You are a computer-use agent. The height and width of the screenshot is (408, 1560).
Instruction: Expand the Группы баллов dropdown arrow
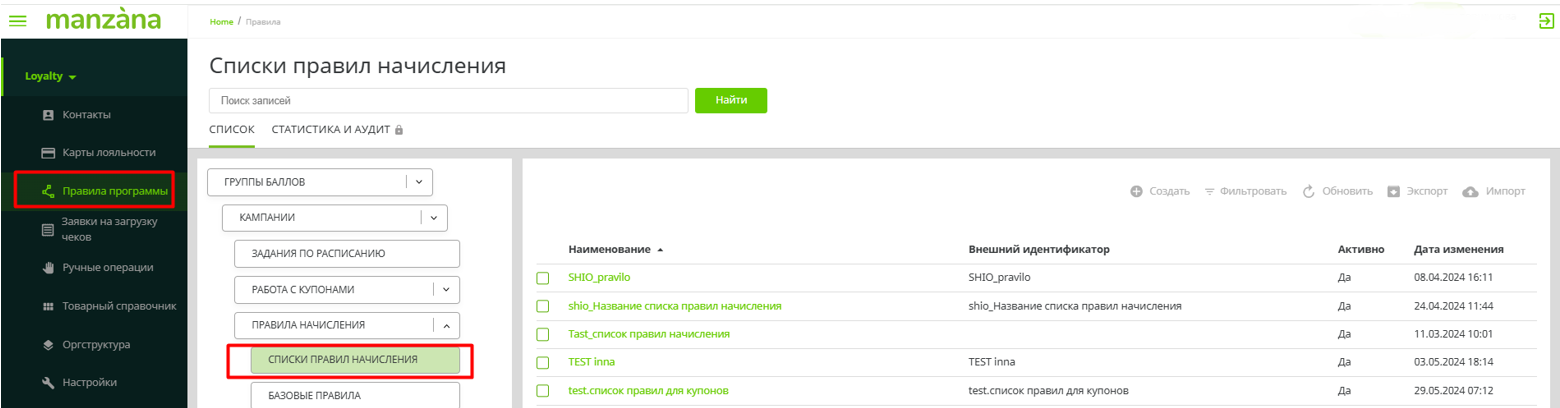tap(419, 182)
